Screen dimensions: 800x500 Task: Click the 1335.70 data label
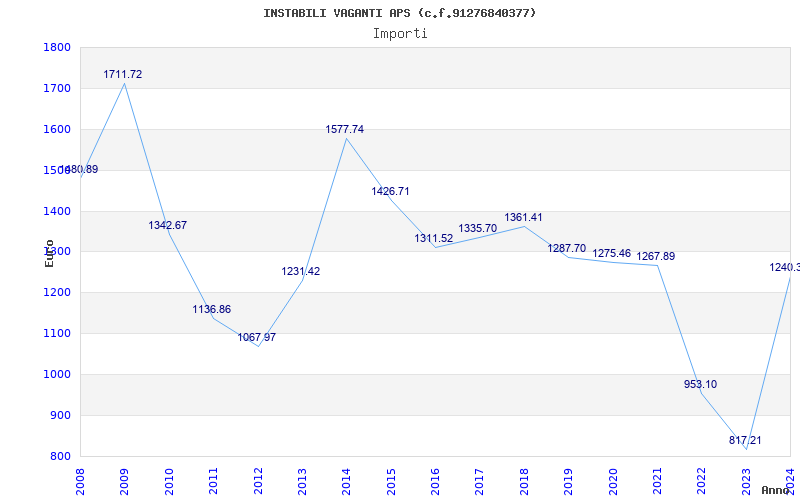[478, 229]
